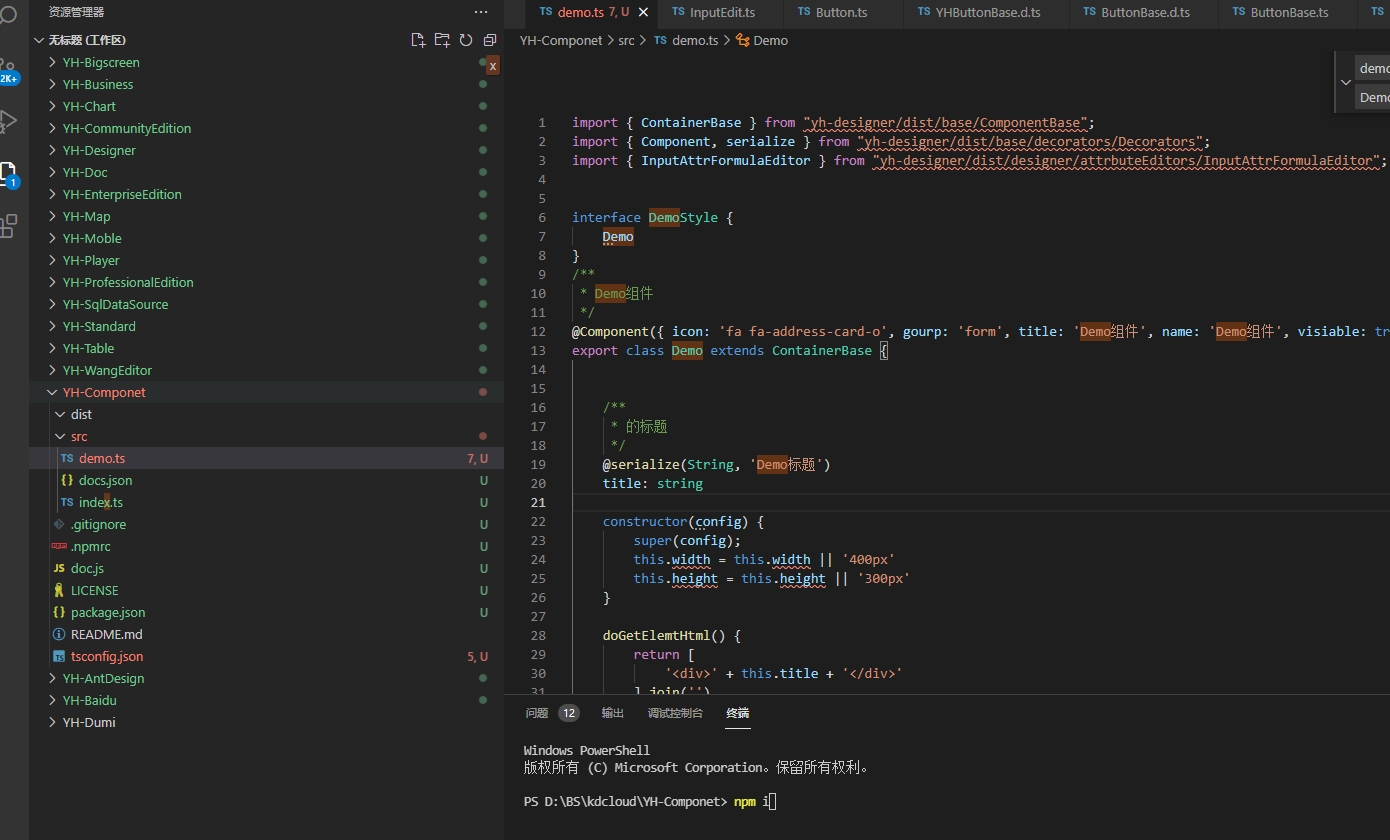
Task: Open the Run and Debug view
Action: click(x=9, y=121)
